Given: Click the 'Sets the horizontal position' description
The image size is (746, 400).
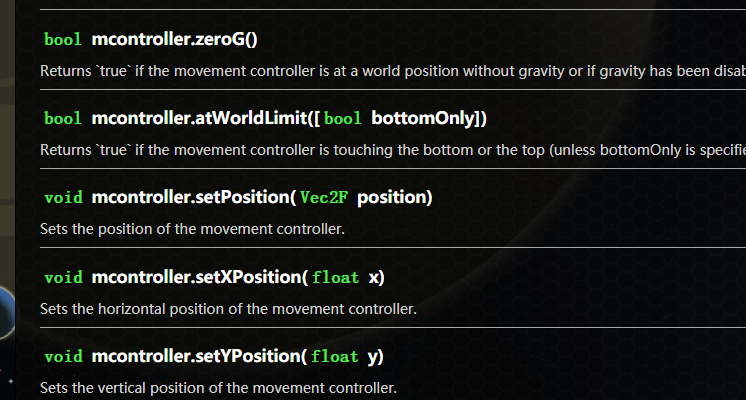Looking at the screenshot, I should pos(228,308).
